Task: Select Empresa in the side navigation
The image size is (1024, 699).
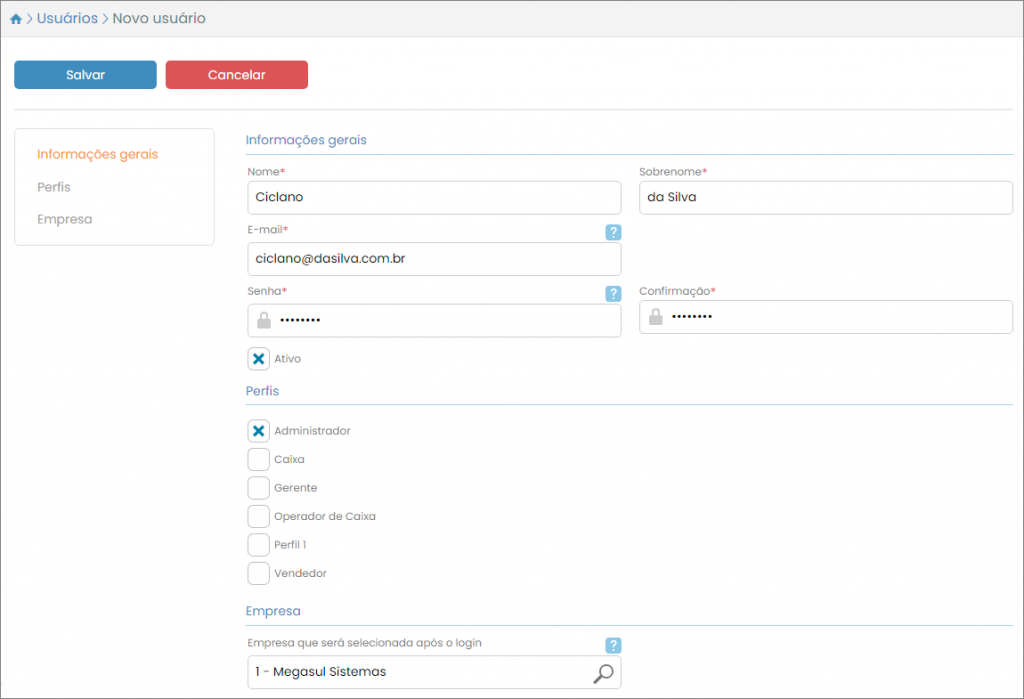Action: (x=64, y=219)
